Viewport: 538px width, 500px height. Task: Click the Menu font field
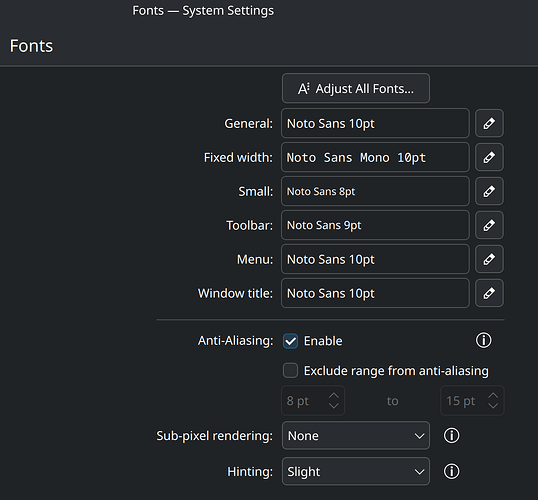(375, 259)
